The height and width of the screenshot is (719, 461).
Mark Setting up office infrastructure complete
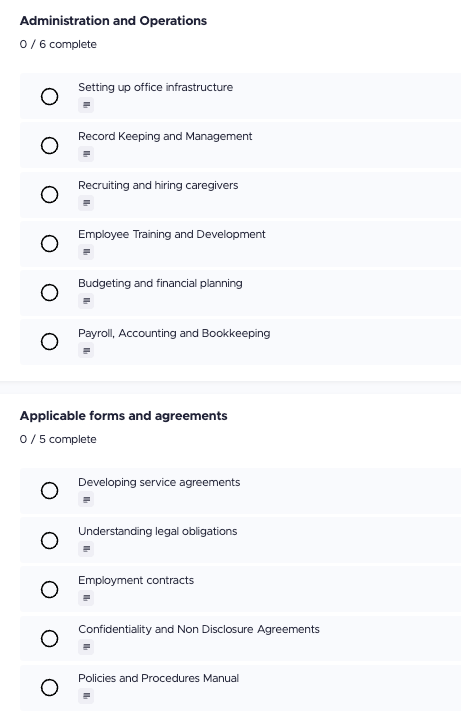50,96
